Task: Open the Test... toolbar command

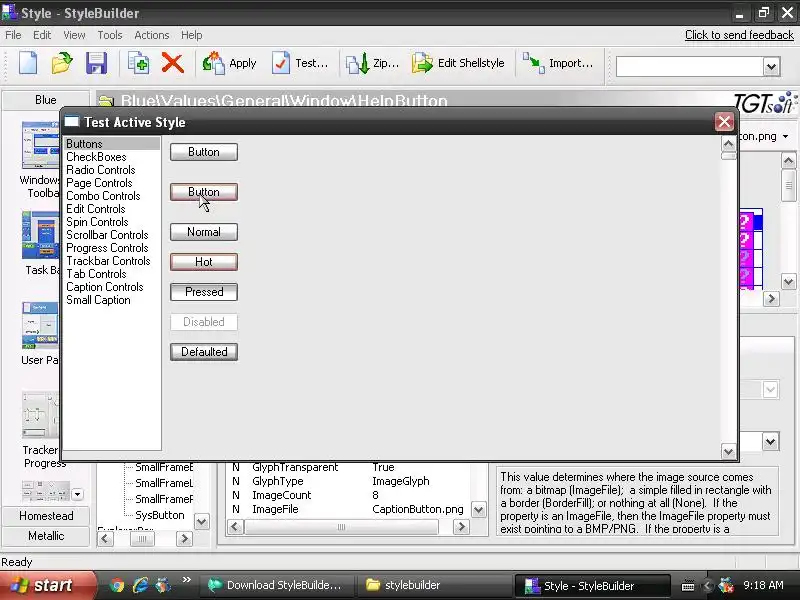Action: point(300,63)
